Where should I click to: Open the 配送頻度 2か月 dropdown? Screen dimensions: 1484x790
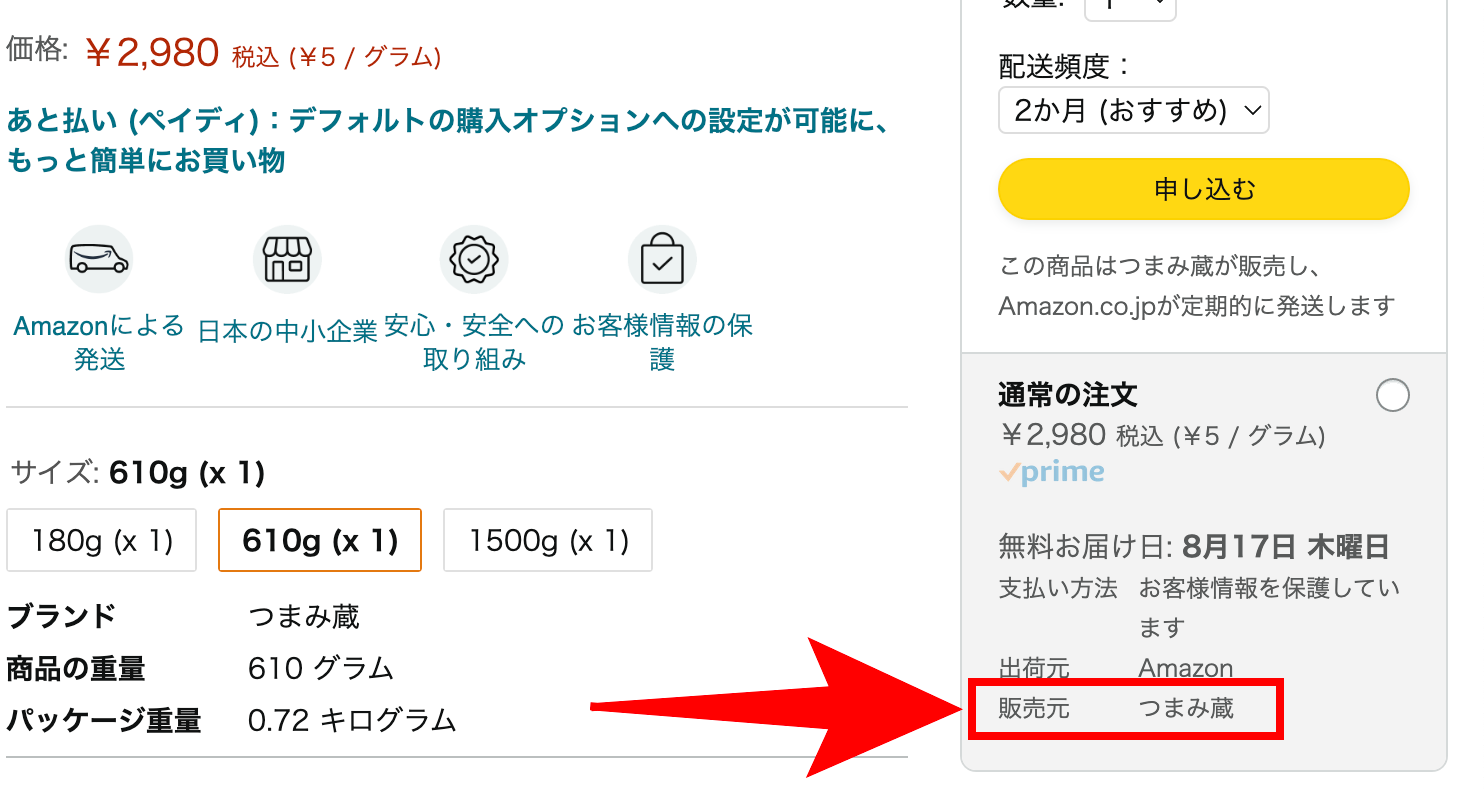(1134, 110)
